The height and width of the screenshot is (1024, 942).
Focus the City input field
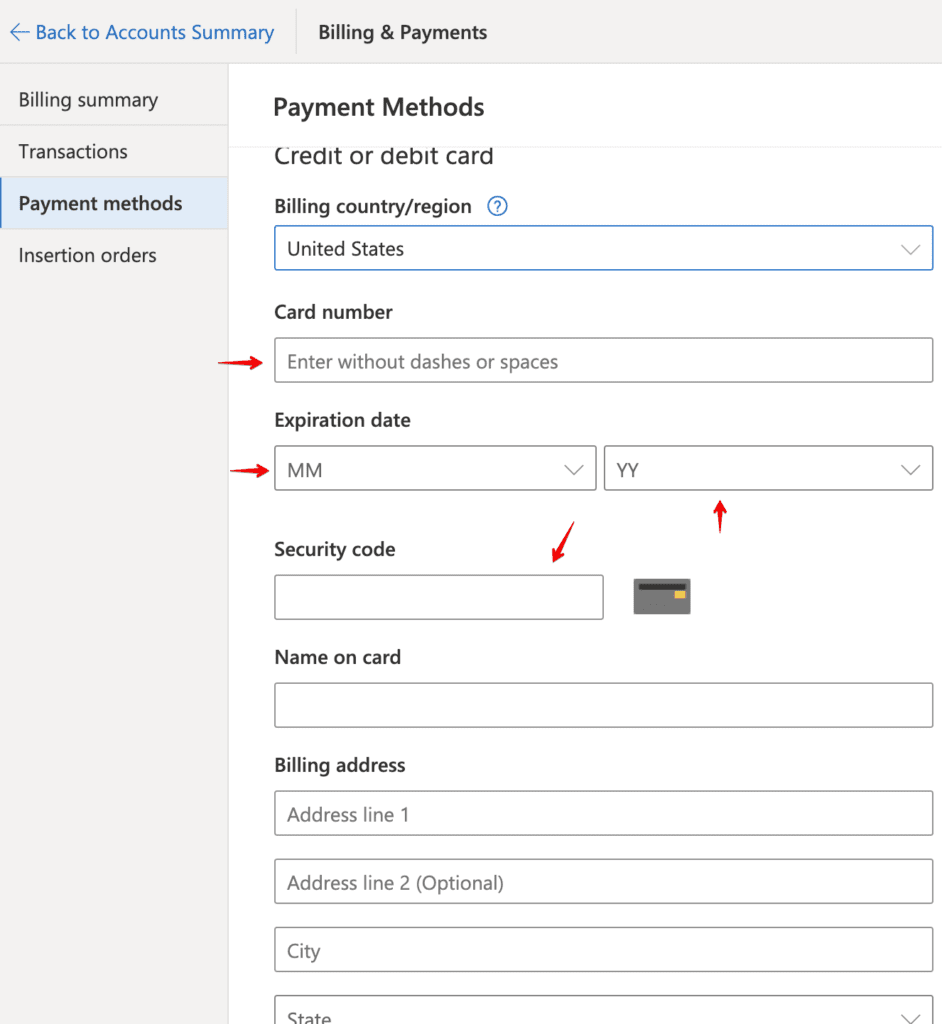click(x=603, y=950)
